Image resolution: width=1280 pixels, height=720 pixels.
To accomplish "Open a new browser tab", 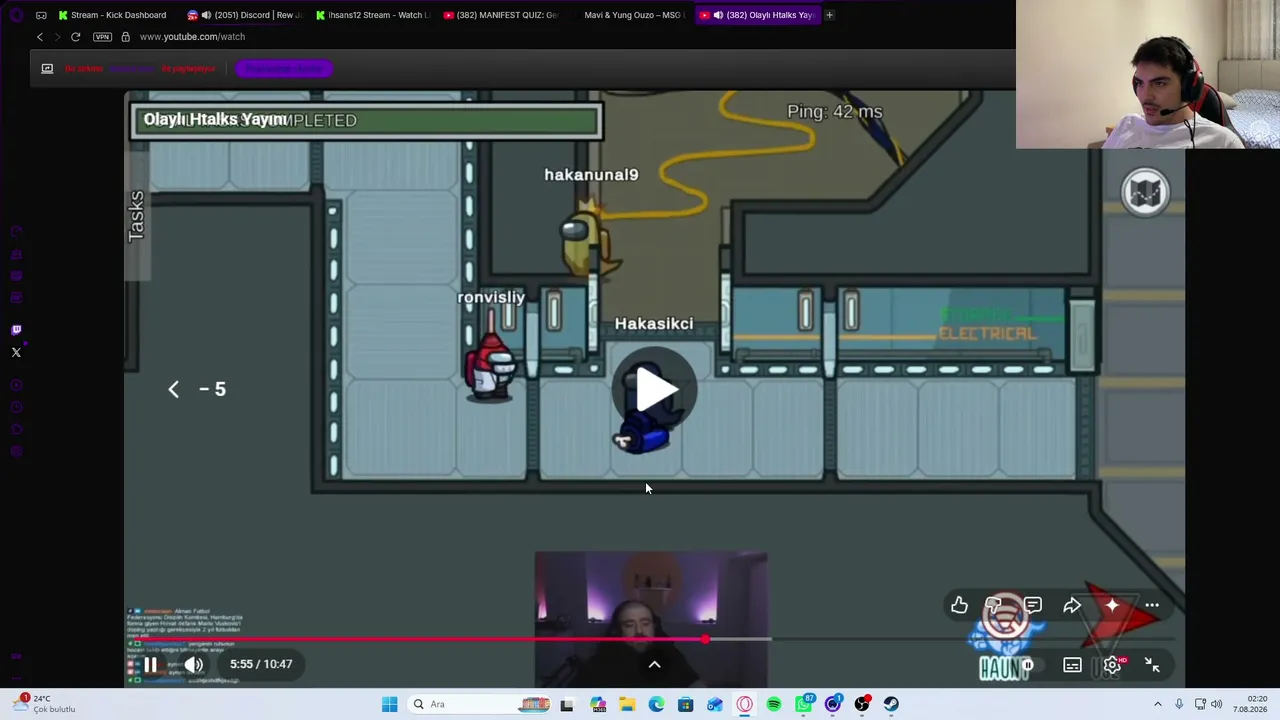I will 829,15.
